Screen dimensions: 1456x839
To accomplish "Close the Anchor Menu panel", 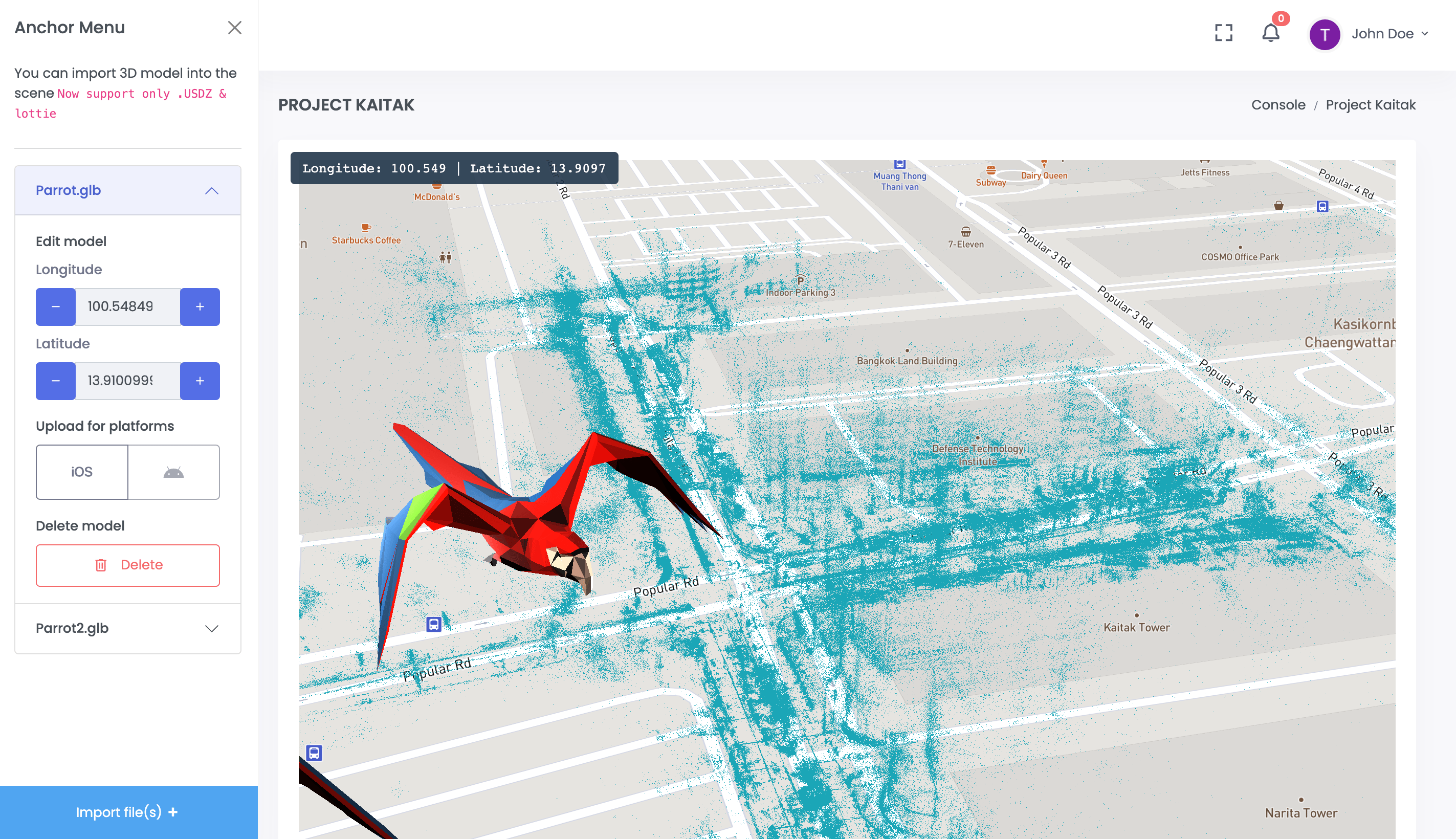I will tap(234, 28).
